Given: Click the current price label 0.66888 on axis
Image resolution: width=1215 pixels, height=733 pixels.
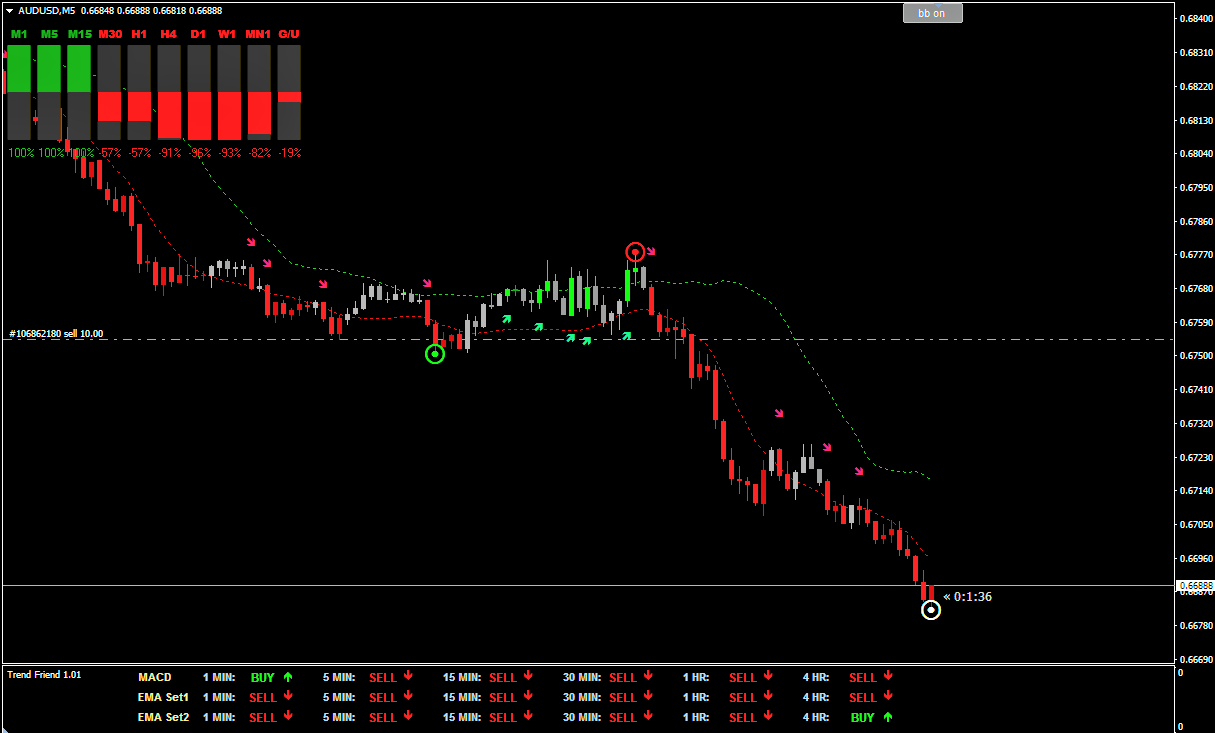Looking at the screenshot, I should (1195, 585).
